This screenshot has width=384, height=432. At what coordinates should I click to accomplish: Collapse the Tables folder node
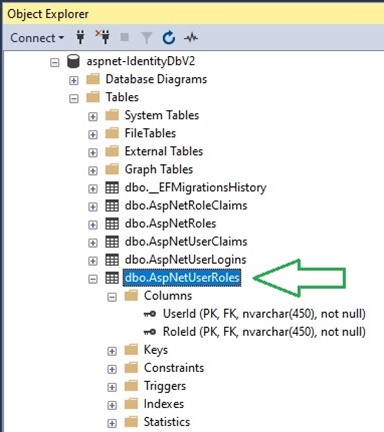[74, 98]
